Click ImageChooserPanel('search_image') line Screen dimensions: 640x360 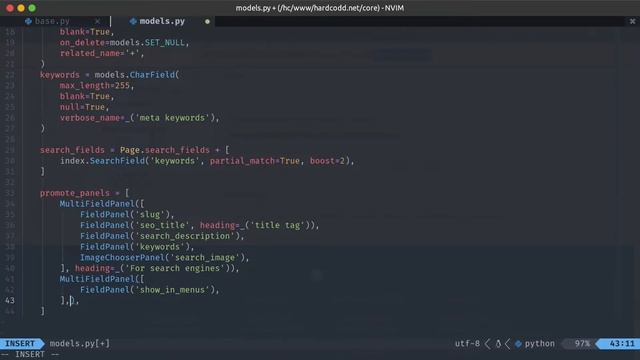click(x=164, y=258)
